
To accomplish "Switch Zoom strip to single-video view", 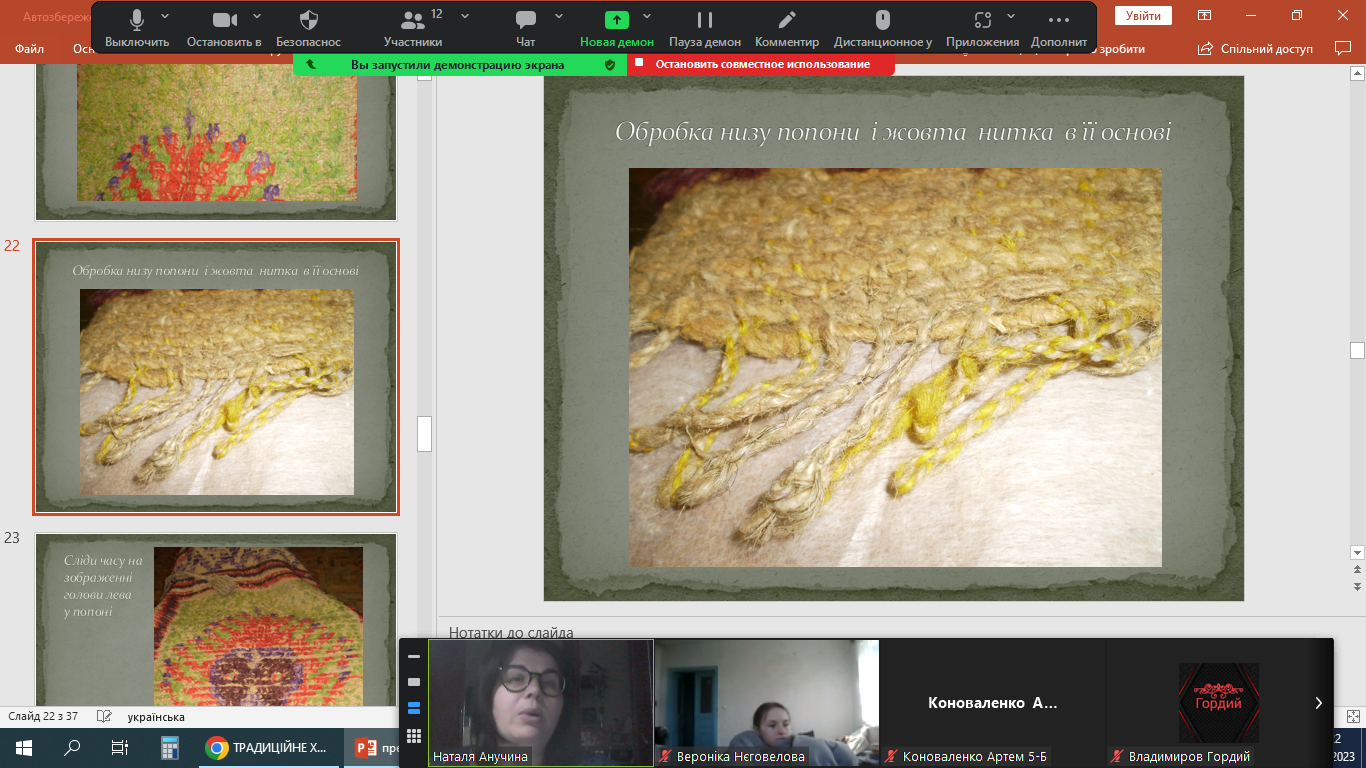I will pos(414,682).
